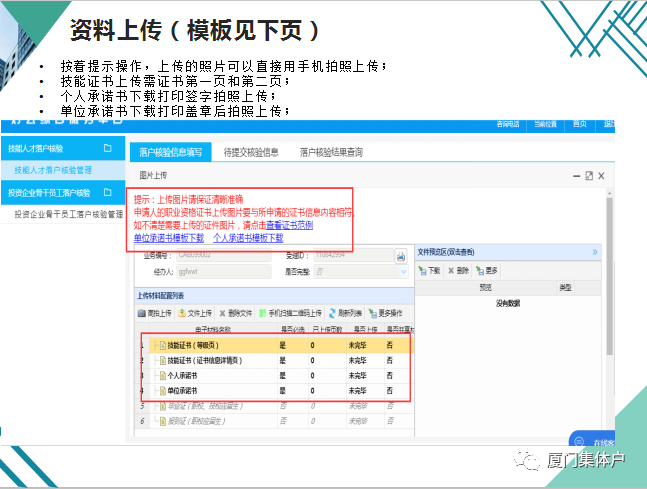
Task: Open the 是否完整 dropdown
Action: pyautogui.click(x=401, y=271)
